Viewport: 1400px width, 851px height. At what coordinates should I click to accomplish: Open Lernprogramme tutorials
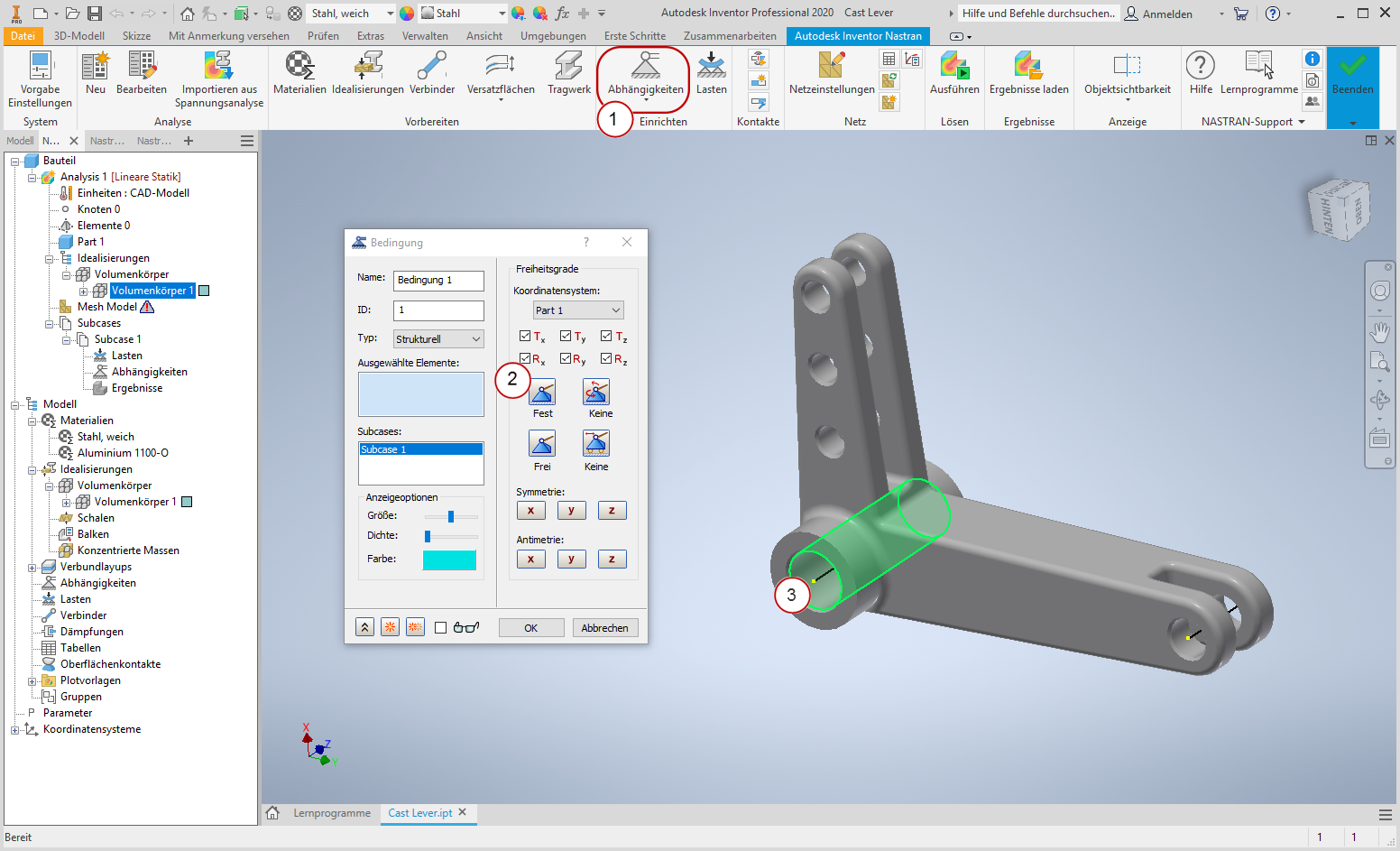point(1259,73)
